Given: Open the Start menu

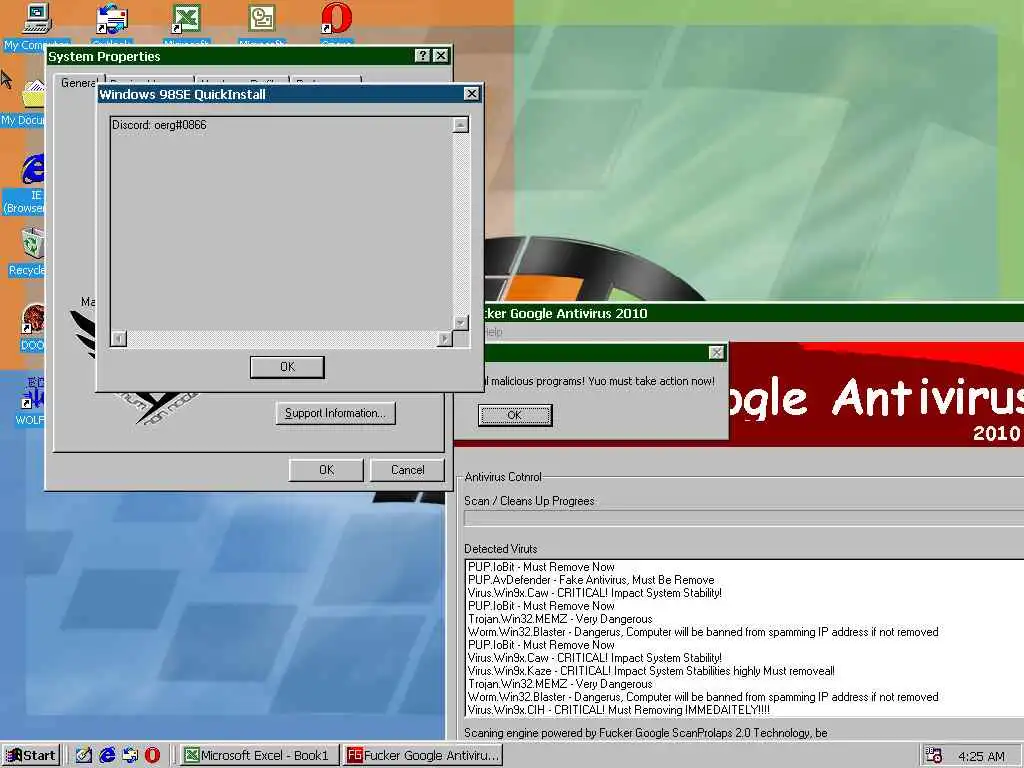Looking at the screenshot, I should [31, 756].
